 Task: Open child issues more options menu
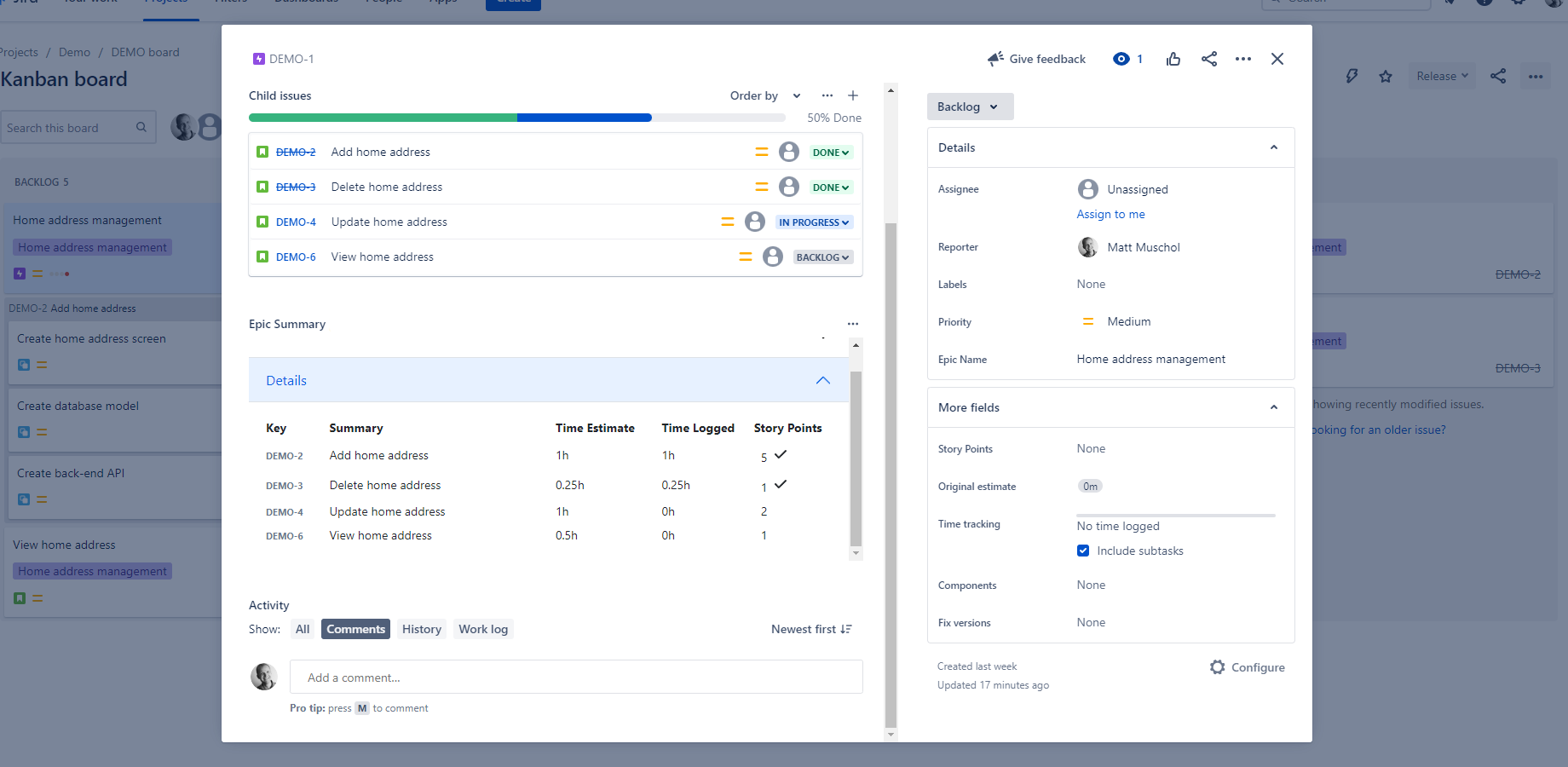827,95
